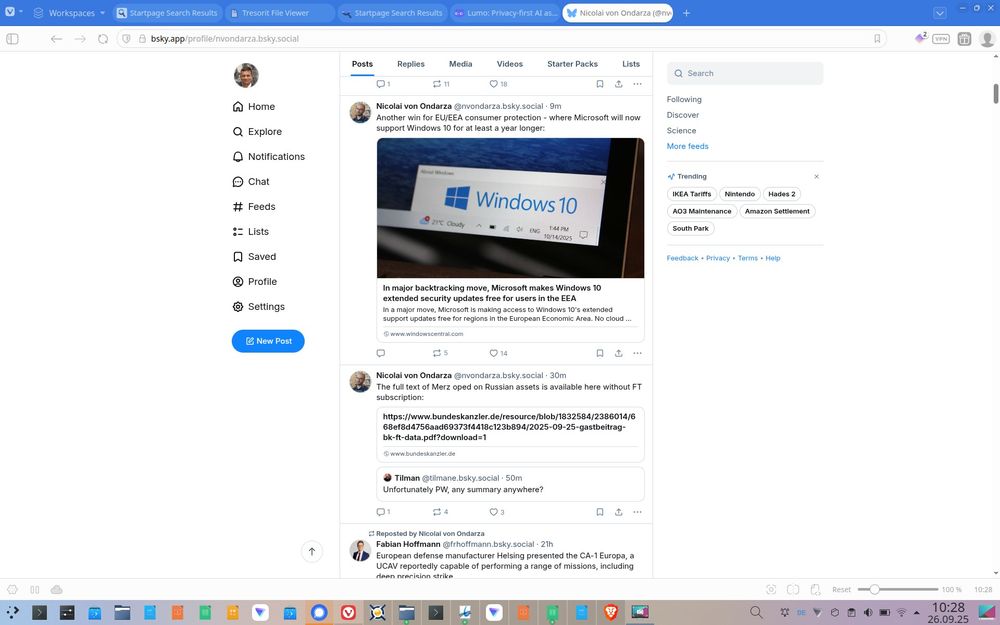Viewport: 1000px width, 625px height.
Task: Open Chat in the Bluesky sidebar
Action: [x=251, y=181]
